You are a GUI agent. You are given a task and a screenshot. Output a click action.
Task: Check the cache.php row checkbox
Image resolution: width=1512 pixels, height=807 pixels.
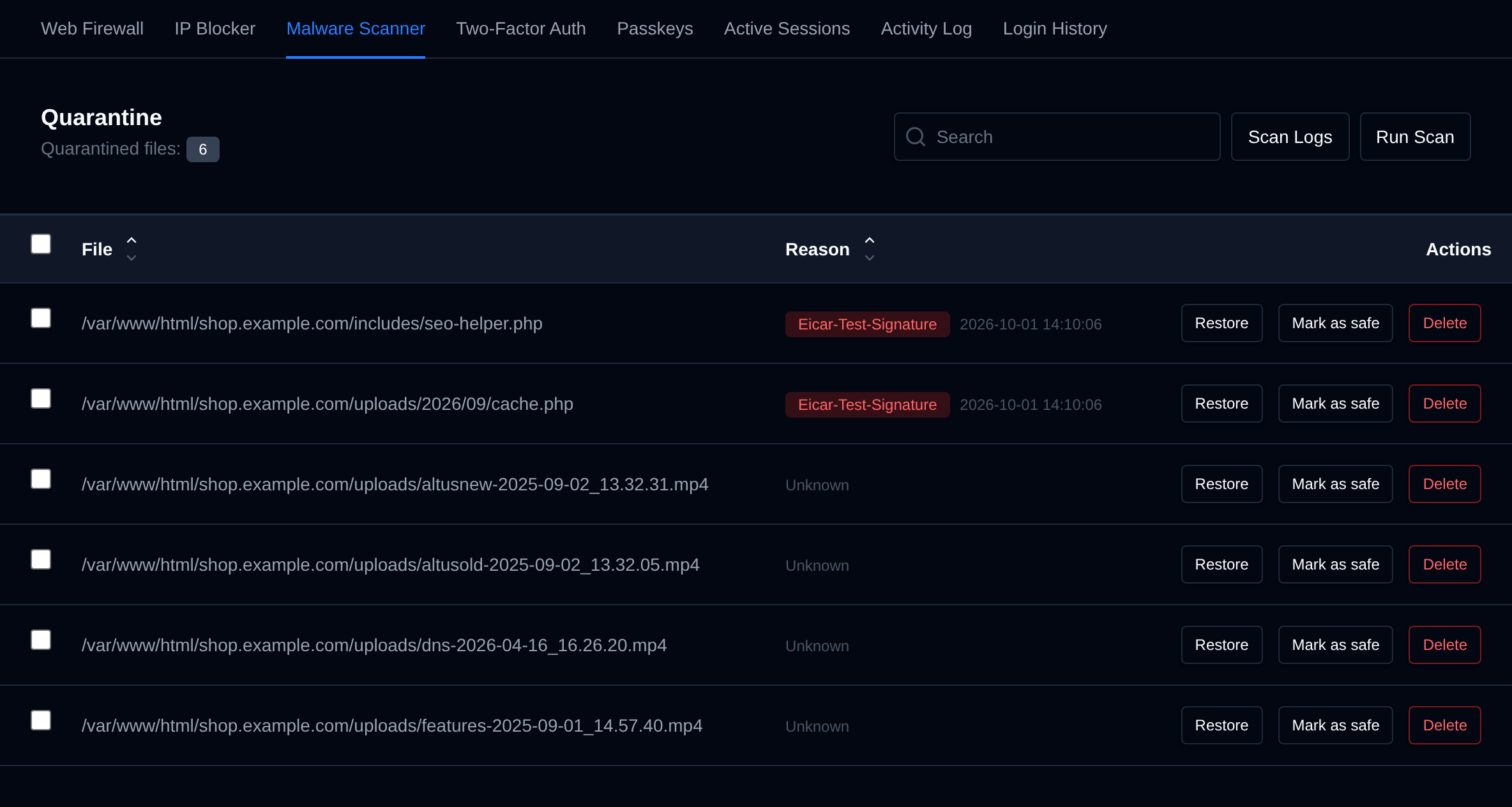(41, 398)
